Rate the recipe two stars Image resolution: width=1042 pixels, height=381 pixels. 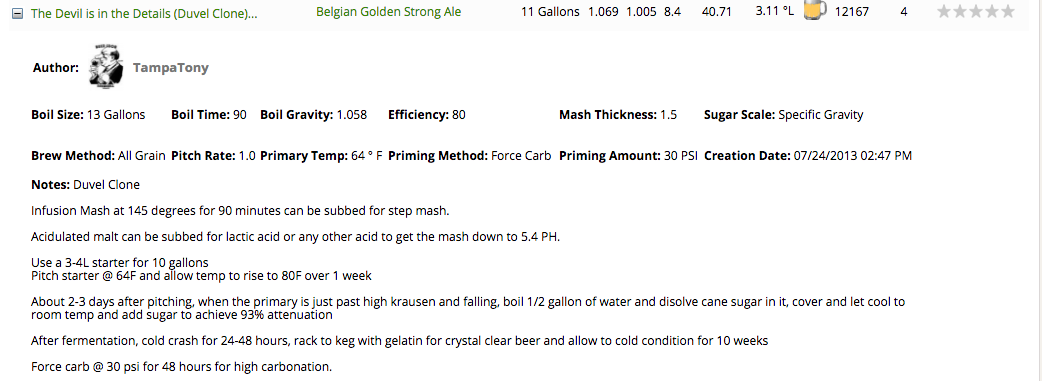point(960,11)
